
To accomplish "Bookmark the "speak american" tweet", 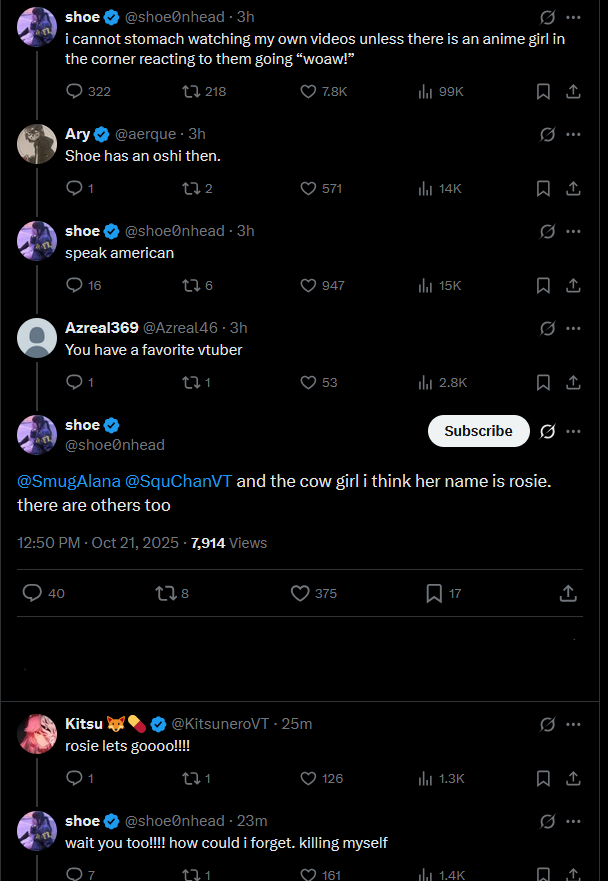I will click(x=543, y=285).
